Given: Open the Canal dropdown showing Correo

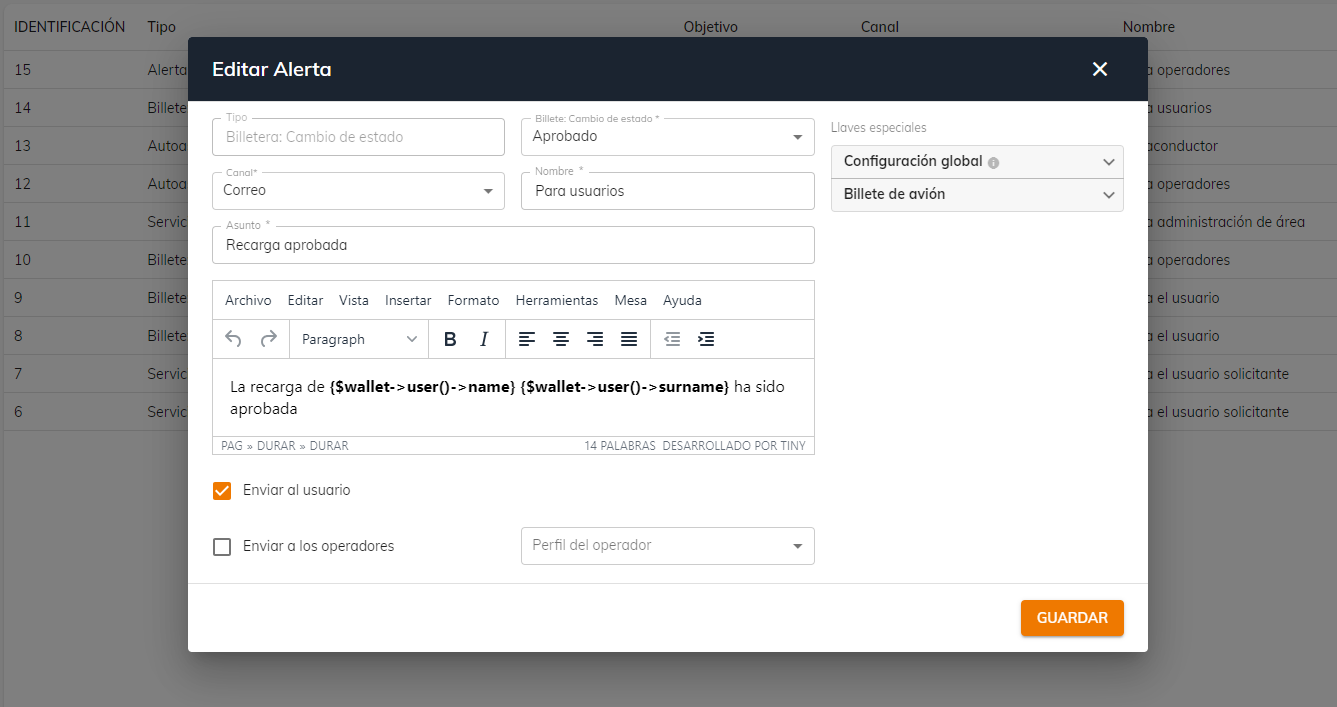Looking at the screenshot, I should click(358, 190).
